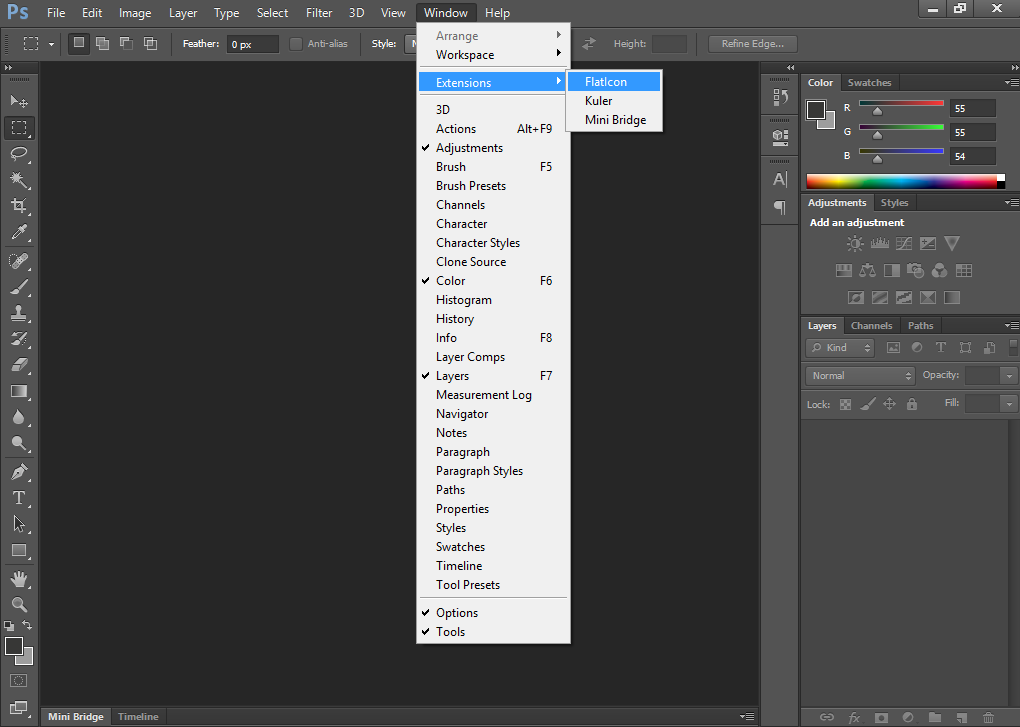The image size is (1020, 727).
Task: Select the Spot Healing Brush tool
Action: point(19,261)
